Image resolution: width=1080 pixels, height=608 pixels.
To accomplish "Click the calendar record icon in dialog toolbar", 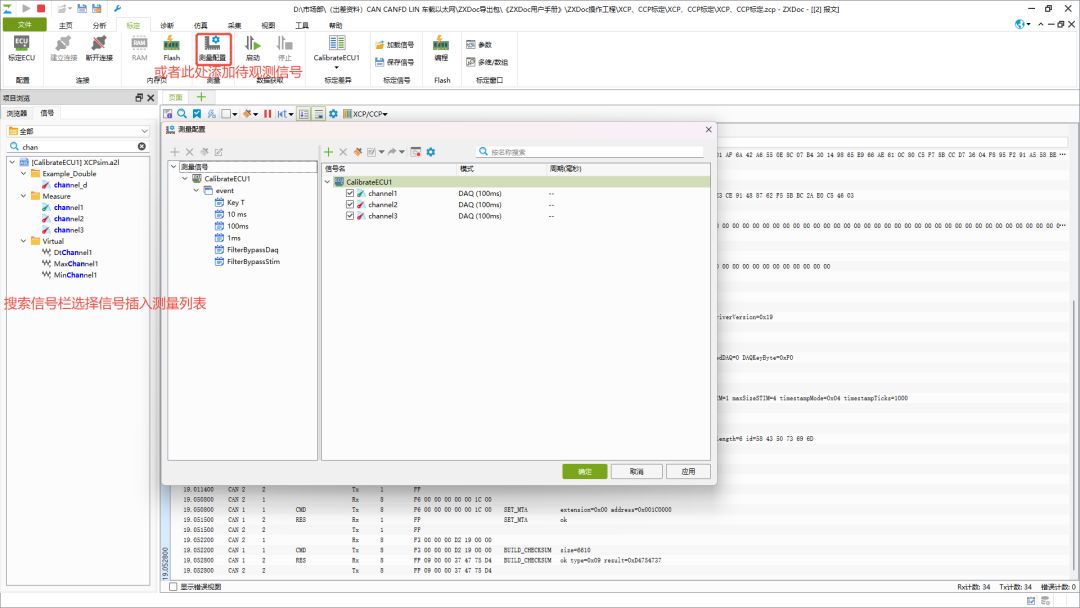I will (415, 152).
